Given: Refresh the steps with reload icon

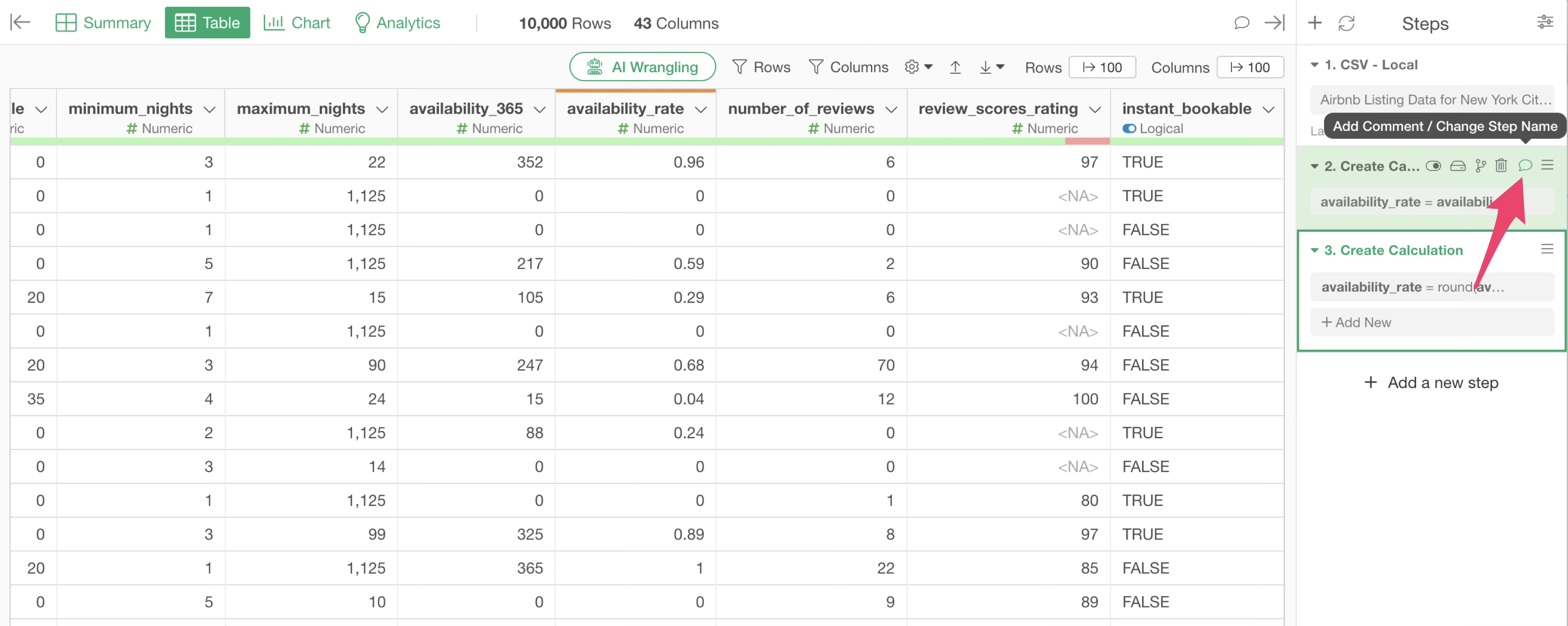Looking at the screenshot, I should pyautogui.click(x=1346, y=23).
